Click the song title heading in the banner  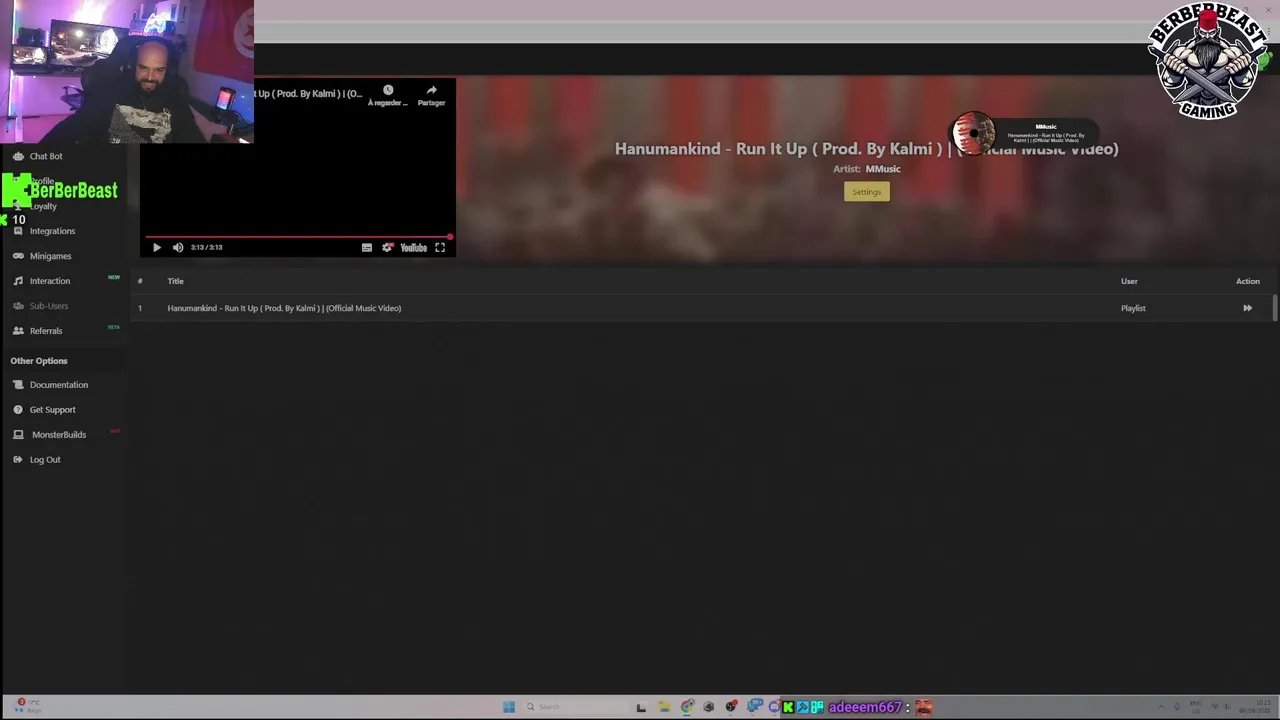866,149
